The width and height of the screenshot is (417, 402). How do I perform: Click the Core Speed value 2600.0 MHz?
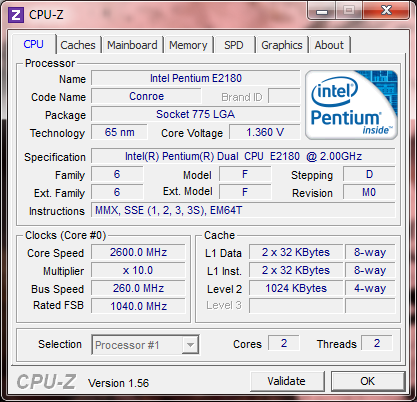coord(138,252)
